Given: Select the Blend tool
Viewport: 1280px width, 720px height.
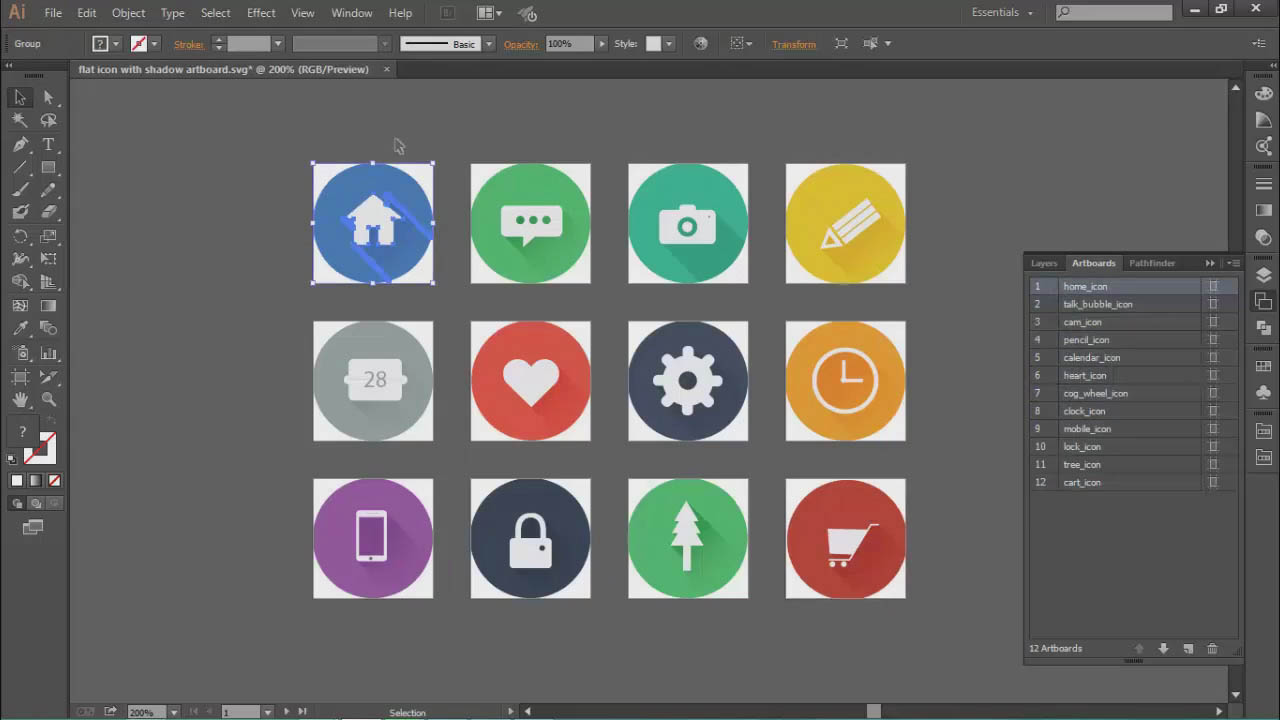Looking at the screenshot, I should [48, 329].
